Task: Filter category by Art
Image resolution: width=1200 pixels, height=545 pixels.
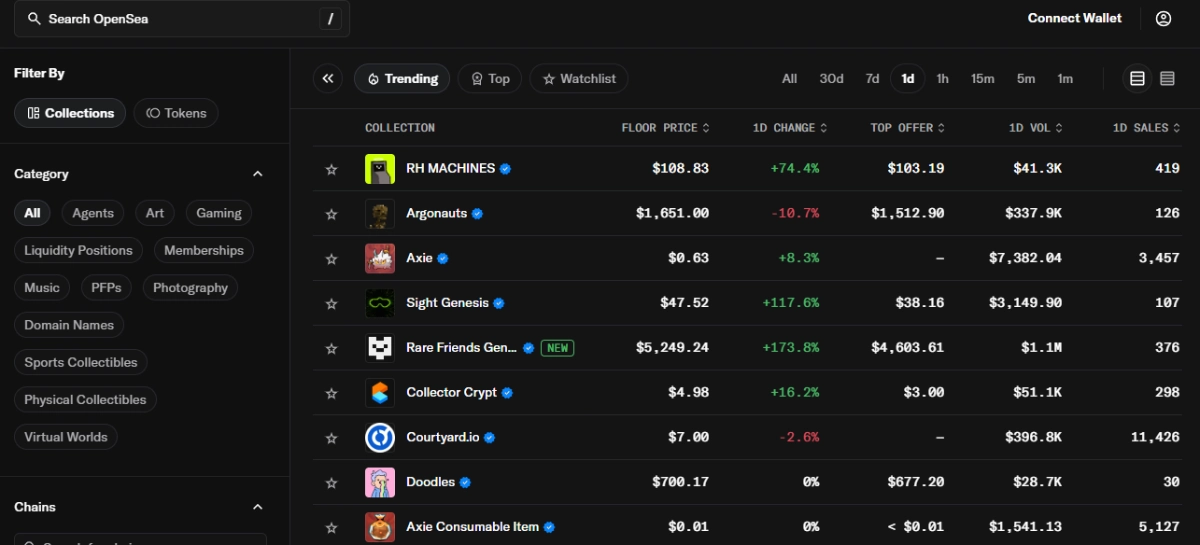Action: pos(155,213)
